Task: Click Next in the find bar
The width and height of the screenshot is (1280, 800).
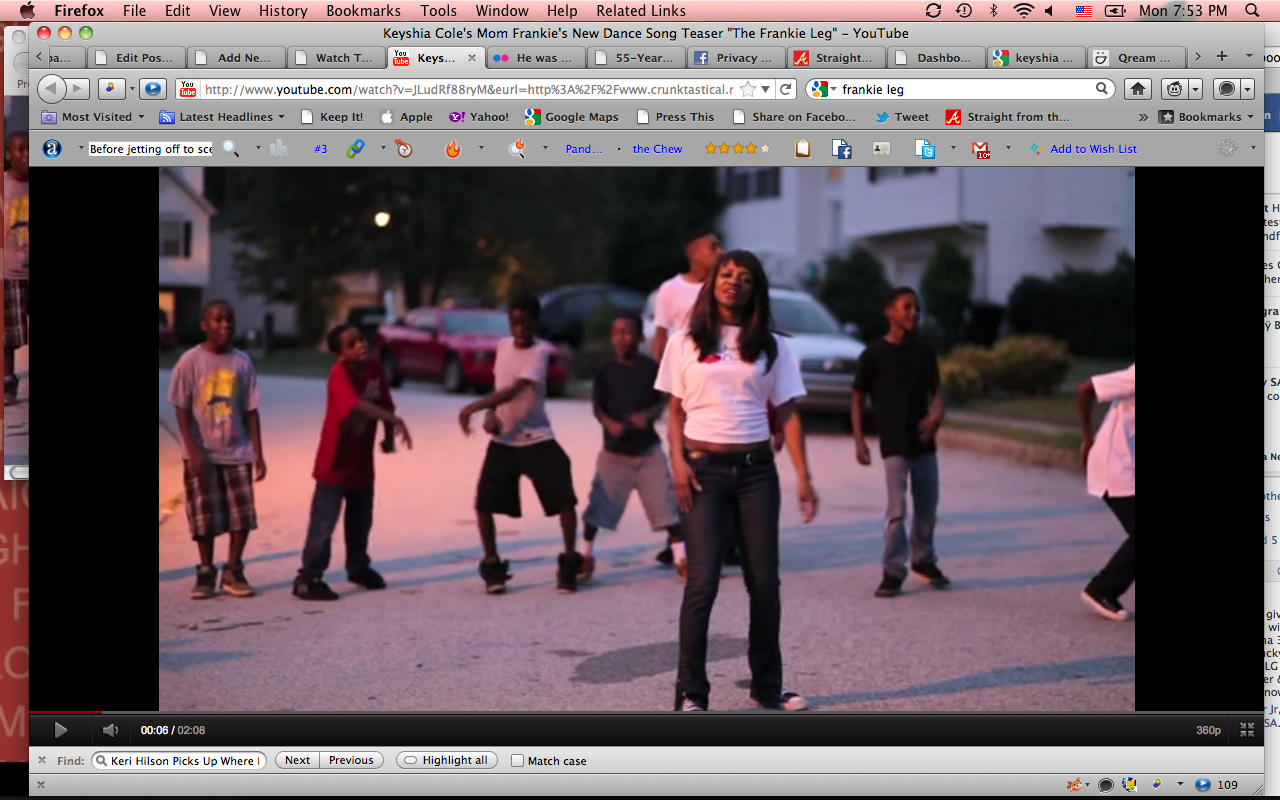Action: (297, 760)
